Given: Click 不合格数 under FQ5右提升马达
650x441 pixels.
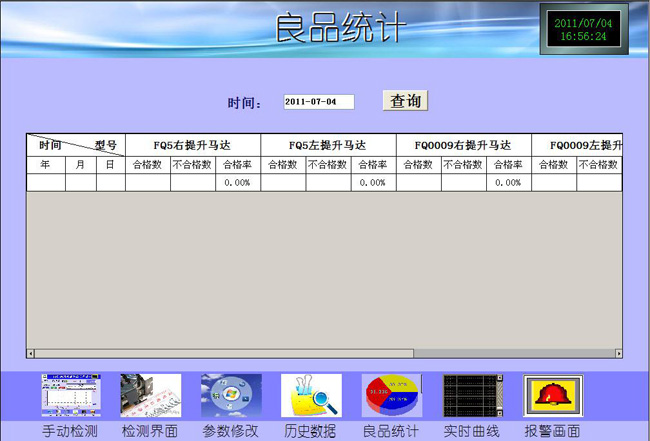Looking at the screenshot, I should [193, 165].
